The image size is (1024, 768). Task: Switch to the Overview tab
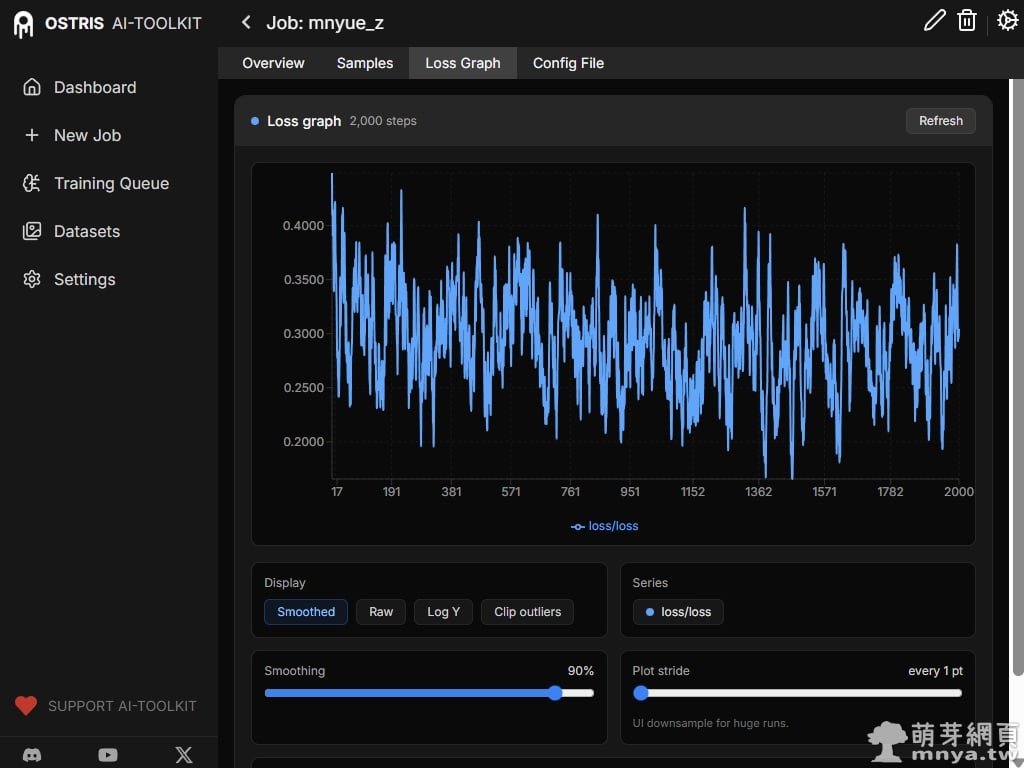[x=273, y=63]
